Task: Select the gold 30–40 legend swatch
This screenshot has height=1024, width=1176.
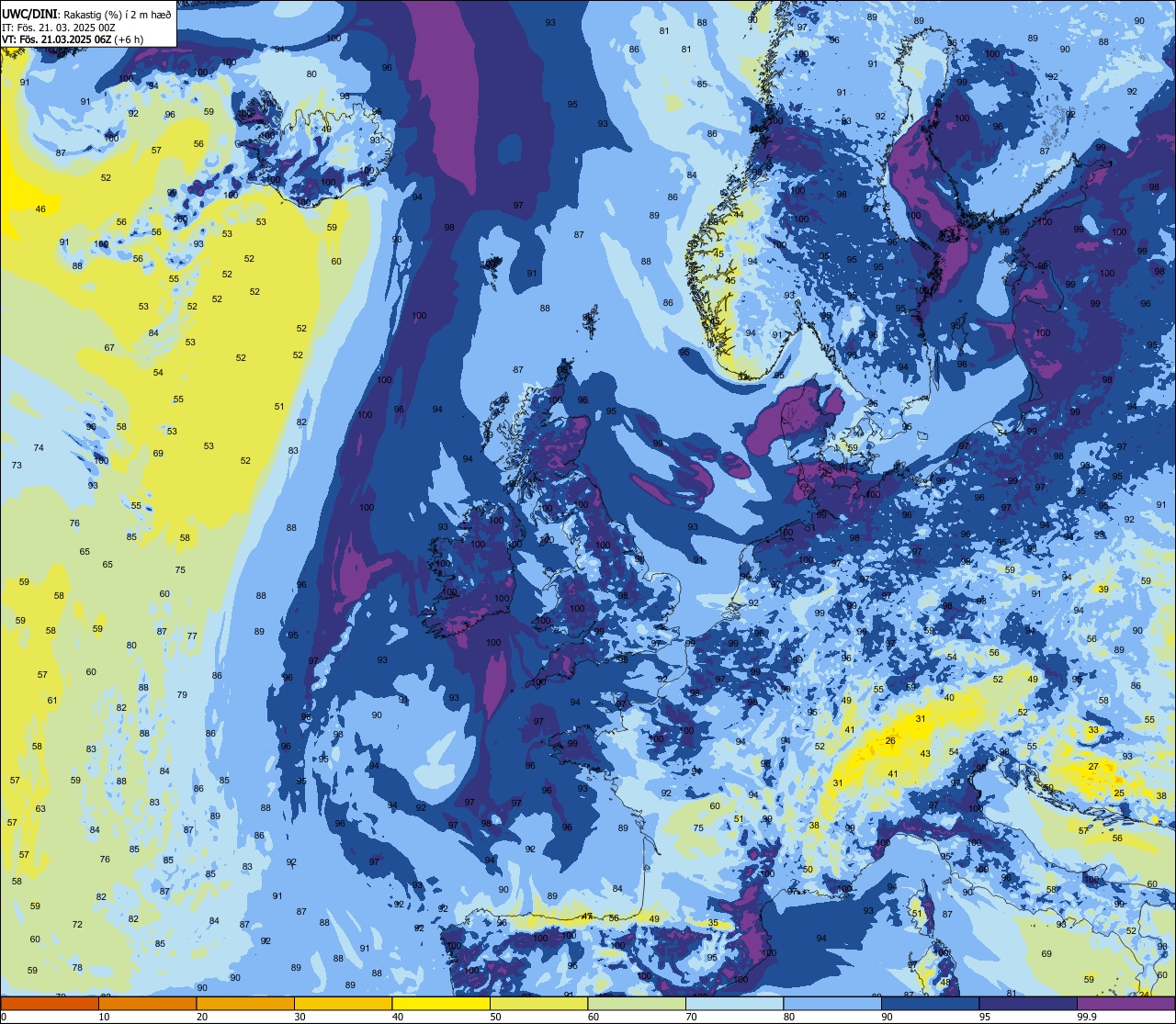Action: [343, 1003]
